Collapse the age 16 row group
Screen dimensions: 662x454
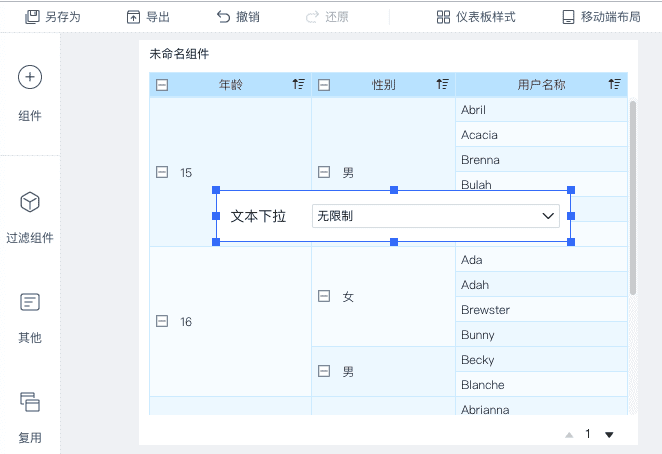pyautogui.click(x=162, y=322)
